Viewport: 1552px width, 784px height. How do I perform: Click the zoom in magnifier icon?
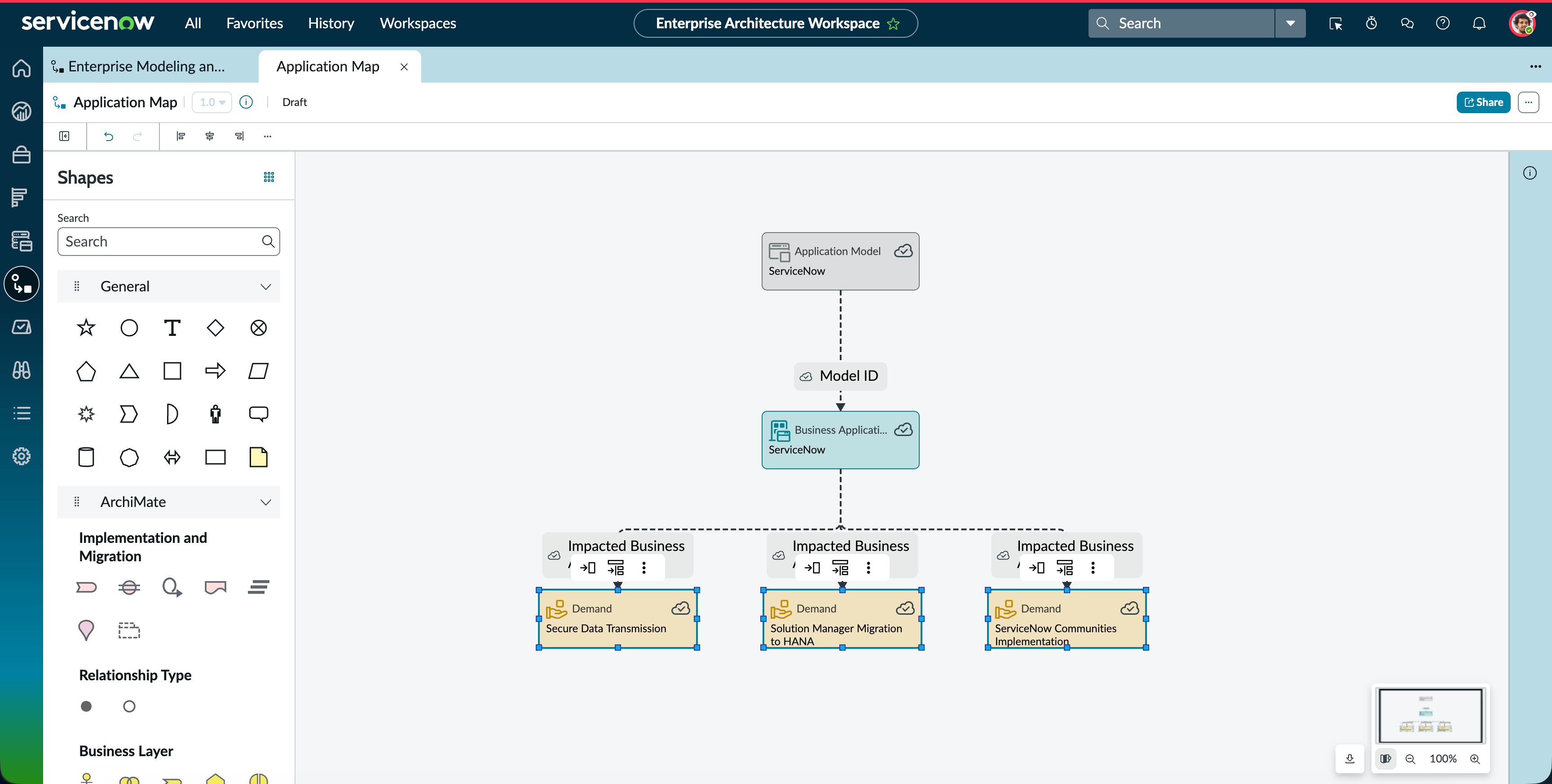point(1475,759)
